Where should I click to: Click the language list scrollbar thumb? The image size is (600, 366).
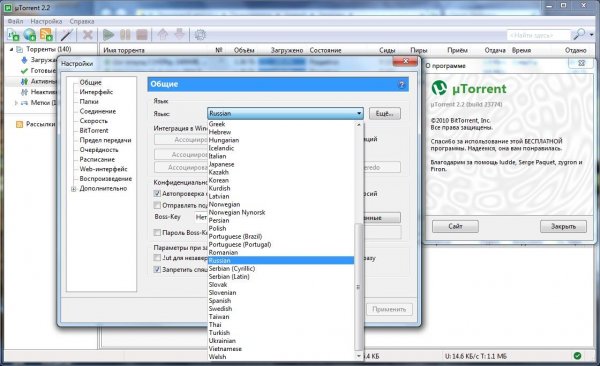coord(359,287)
